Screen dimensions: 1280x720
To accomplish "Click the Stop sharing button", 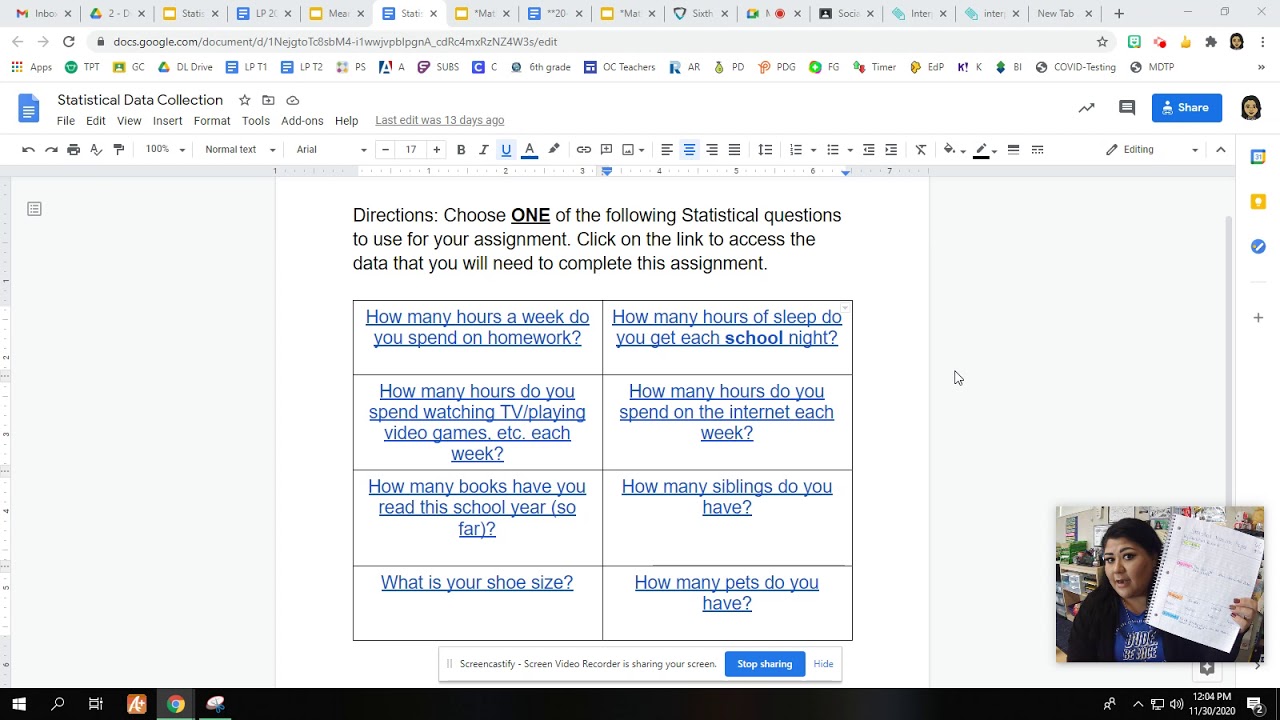I will click(x=765, y=664).
